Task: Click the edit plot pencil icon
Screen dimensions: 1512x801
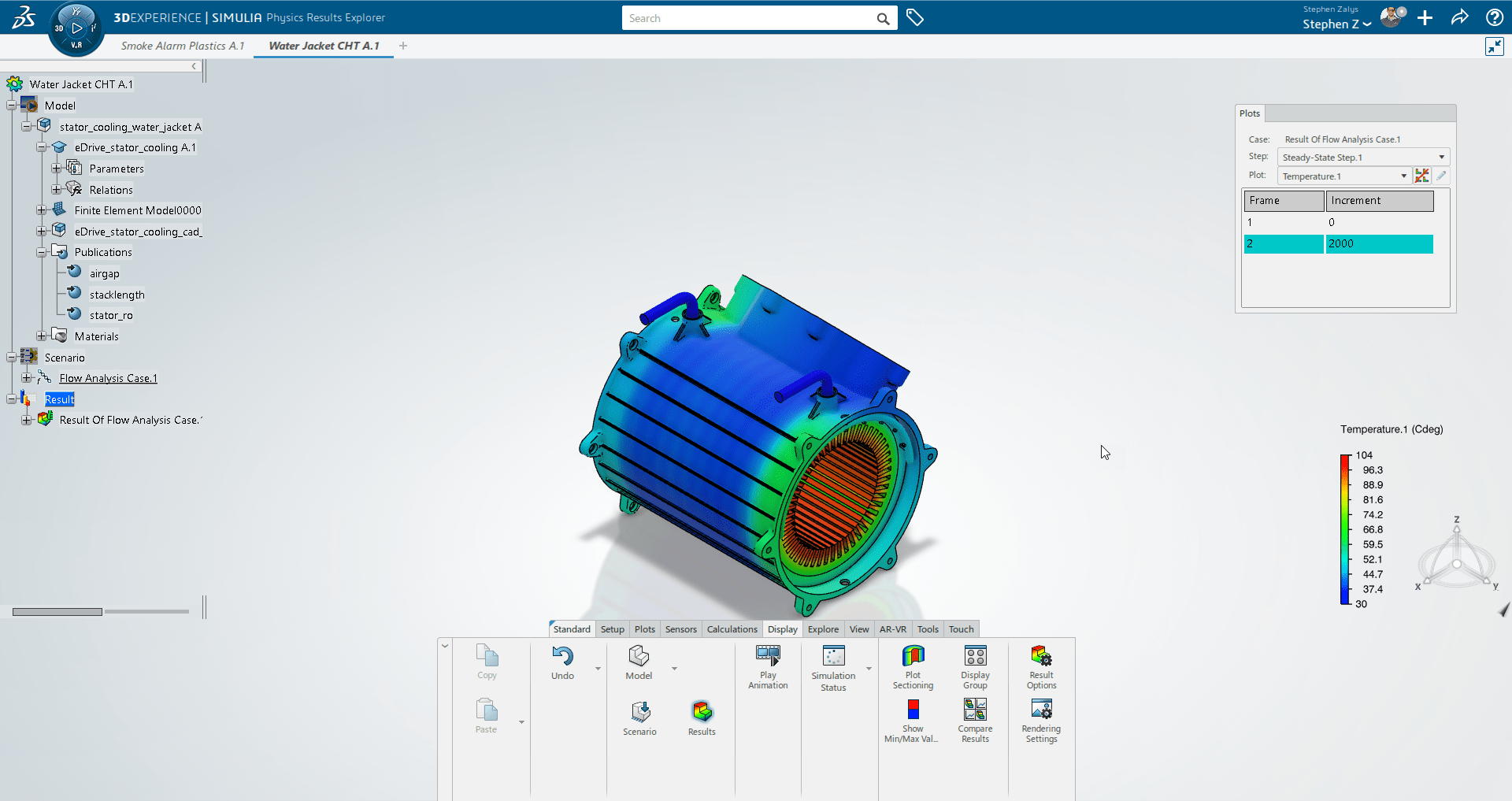Action: tap(1442, 176)
